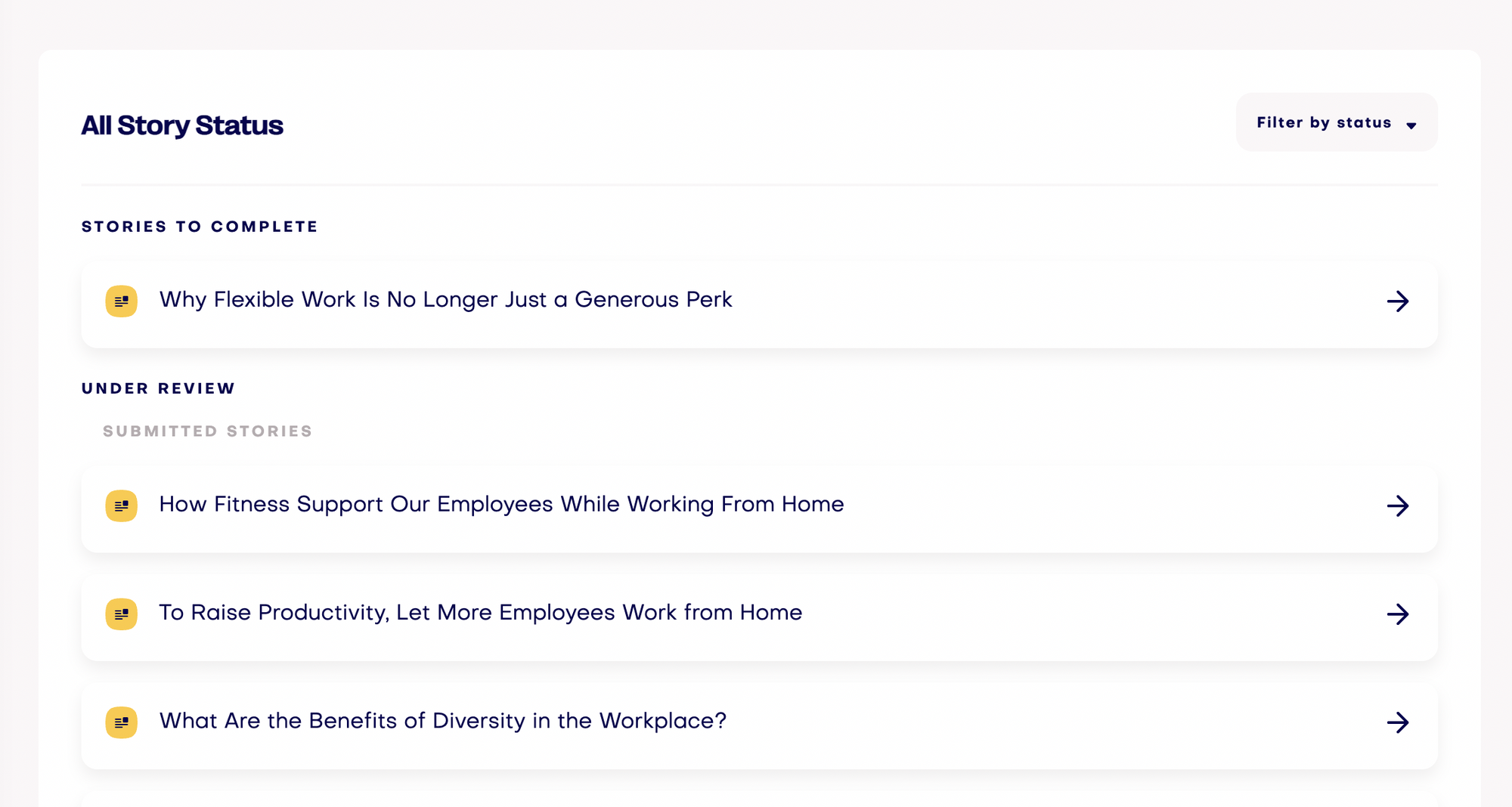Click the yellow story icon beside Flexible Work story
This screenshot has height=807, width=1512.
121,301
